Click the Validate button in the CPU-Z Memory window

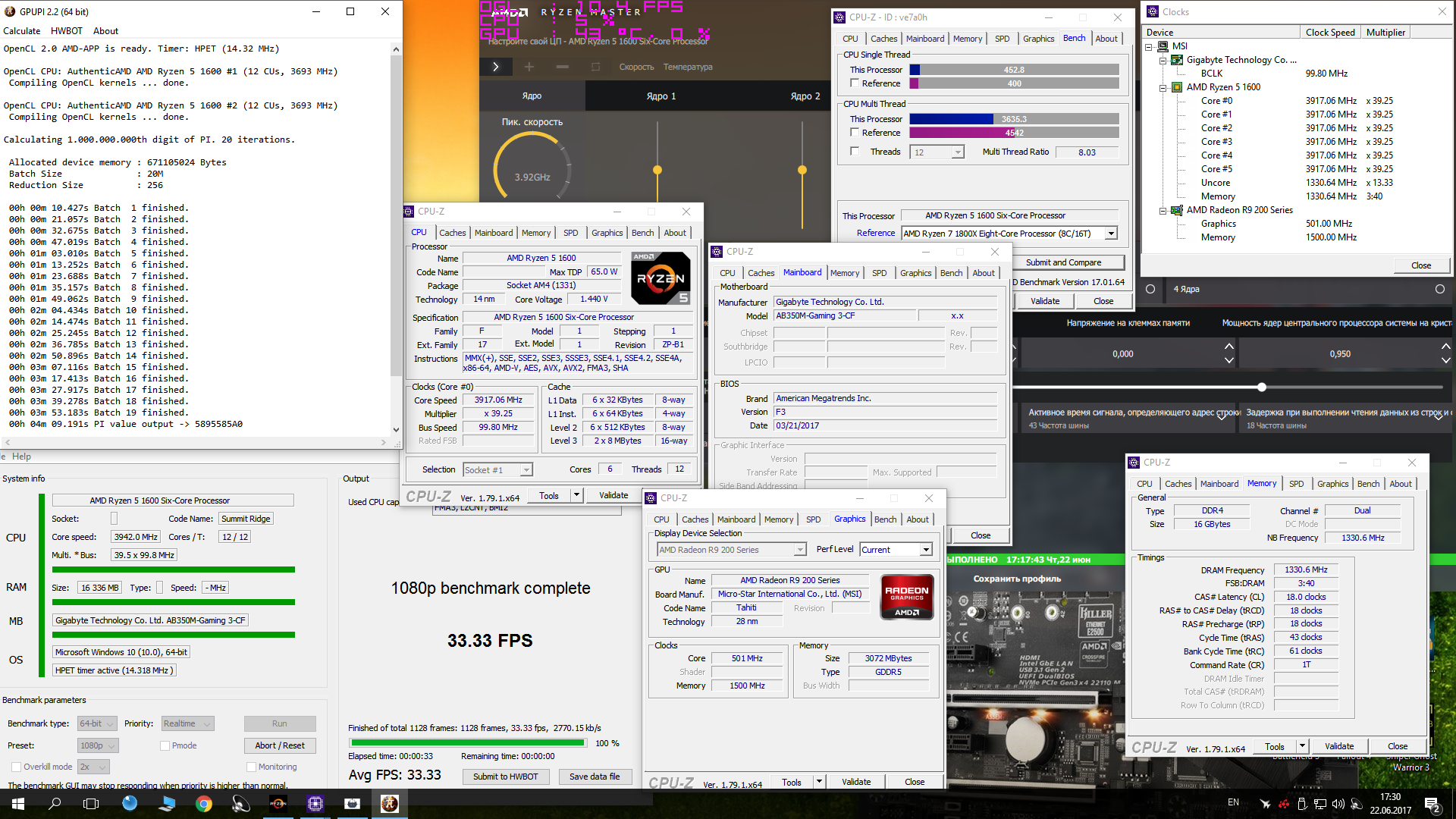click(x=1339, y=746)
